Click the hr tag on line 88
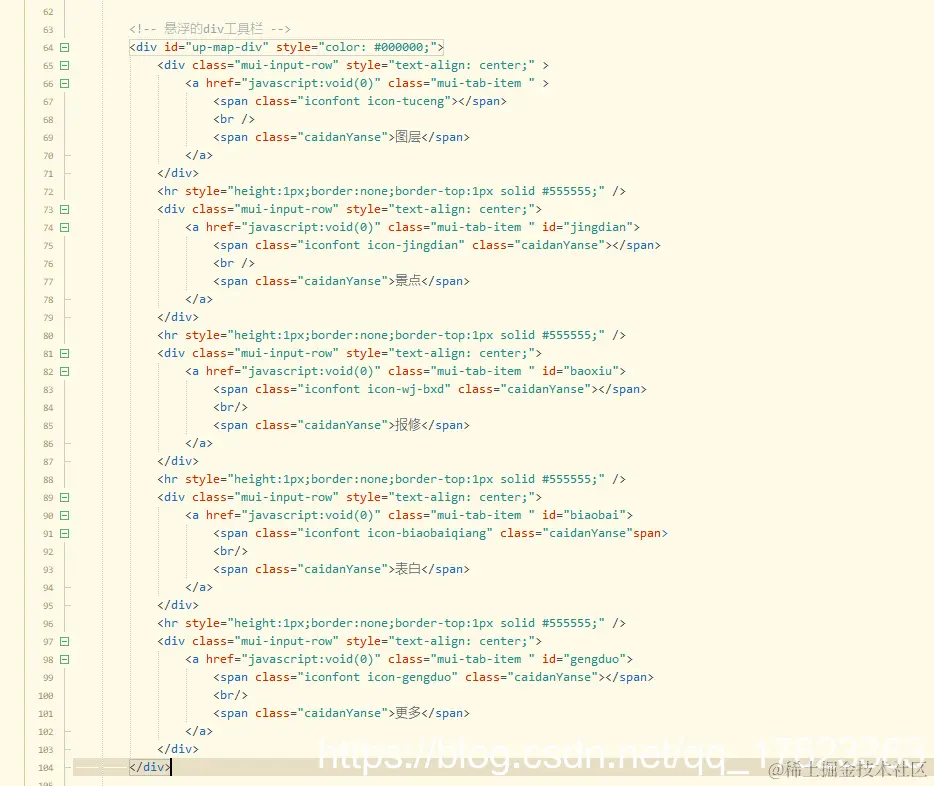 (x=391, y=479)
